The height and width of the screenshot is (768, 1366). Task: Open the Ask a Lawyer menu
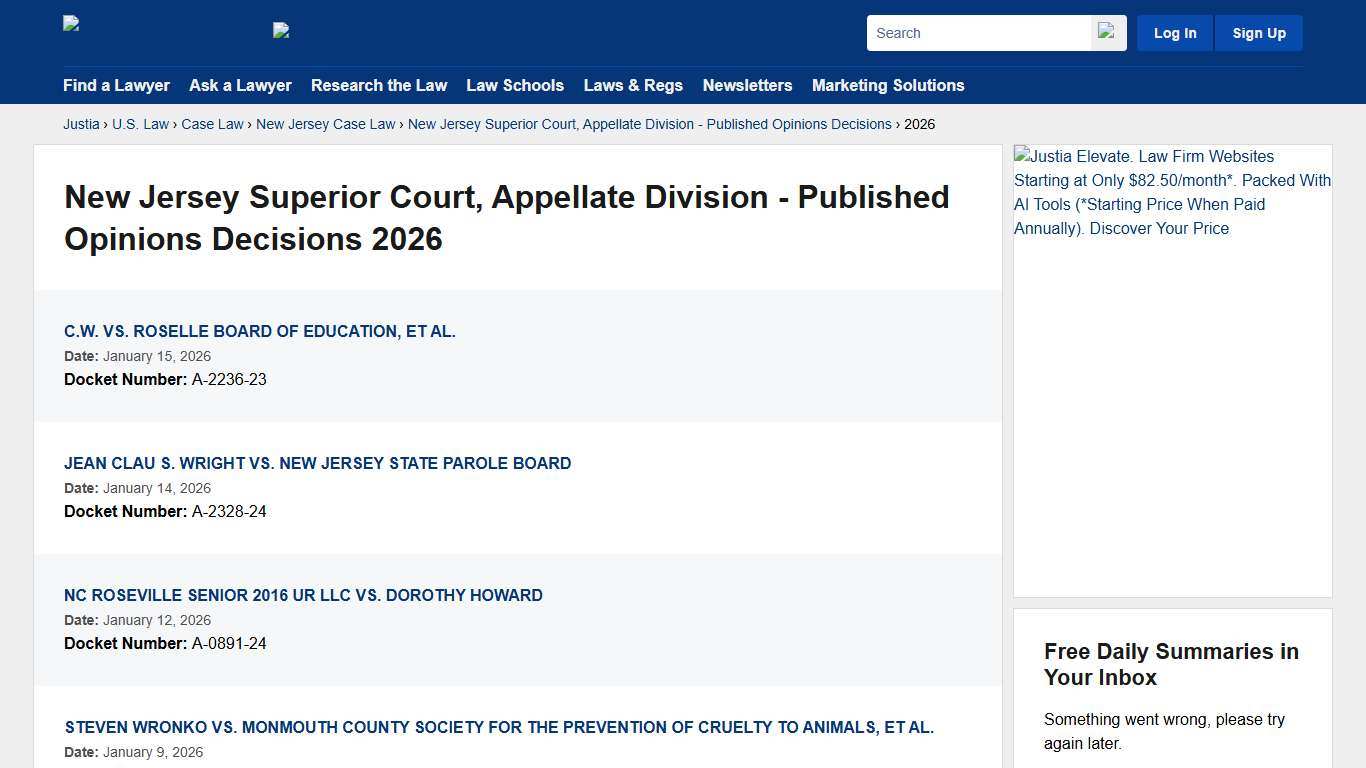(240, 86)
